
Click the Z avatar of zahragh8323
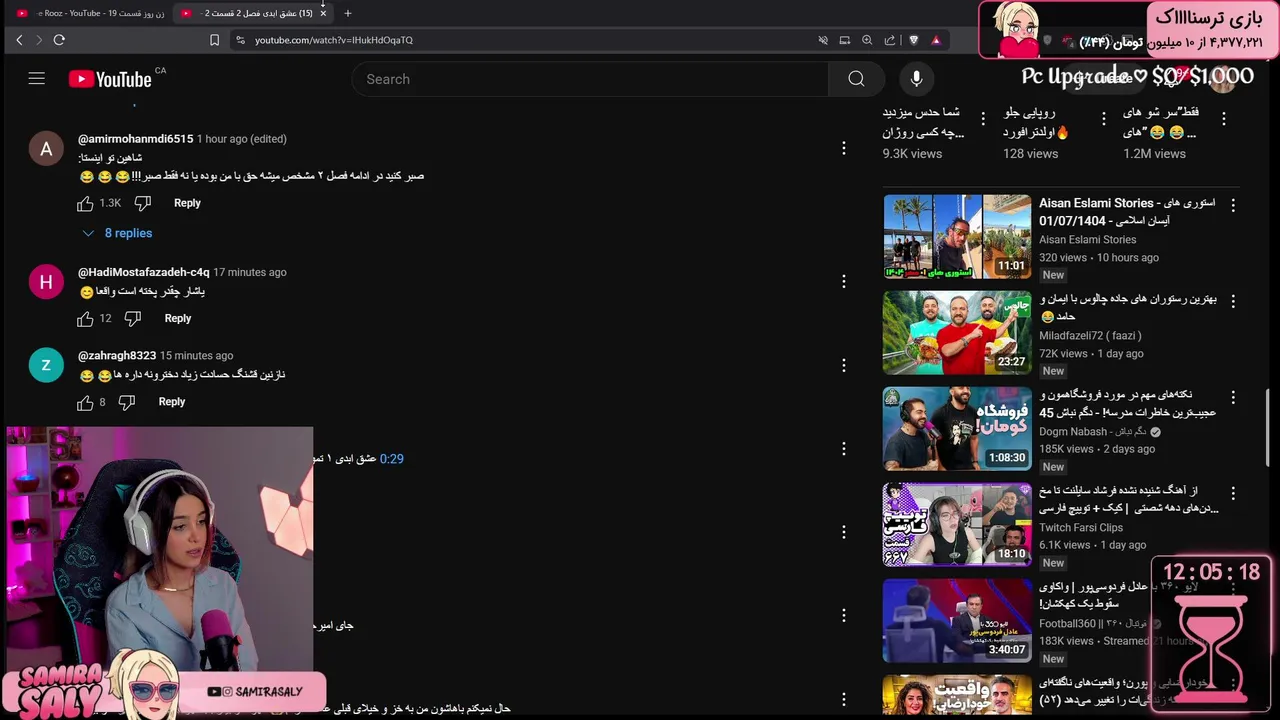[46, 365]
